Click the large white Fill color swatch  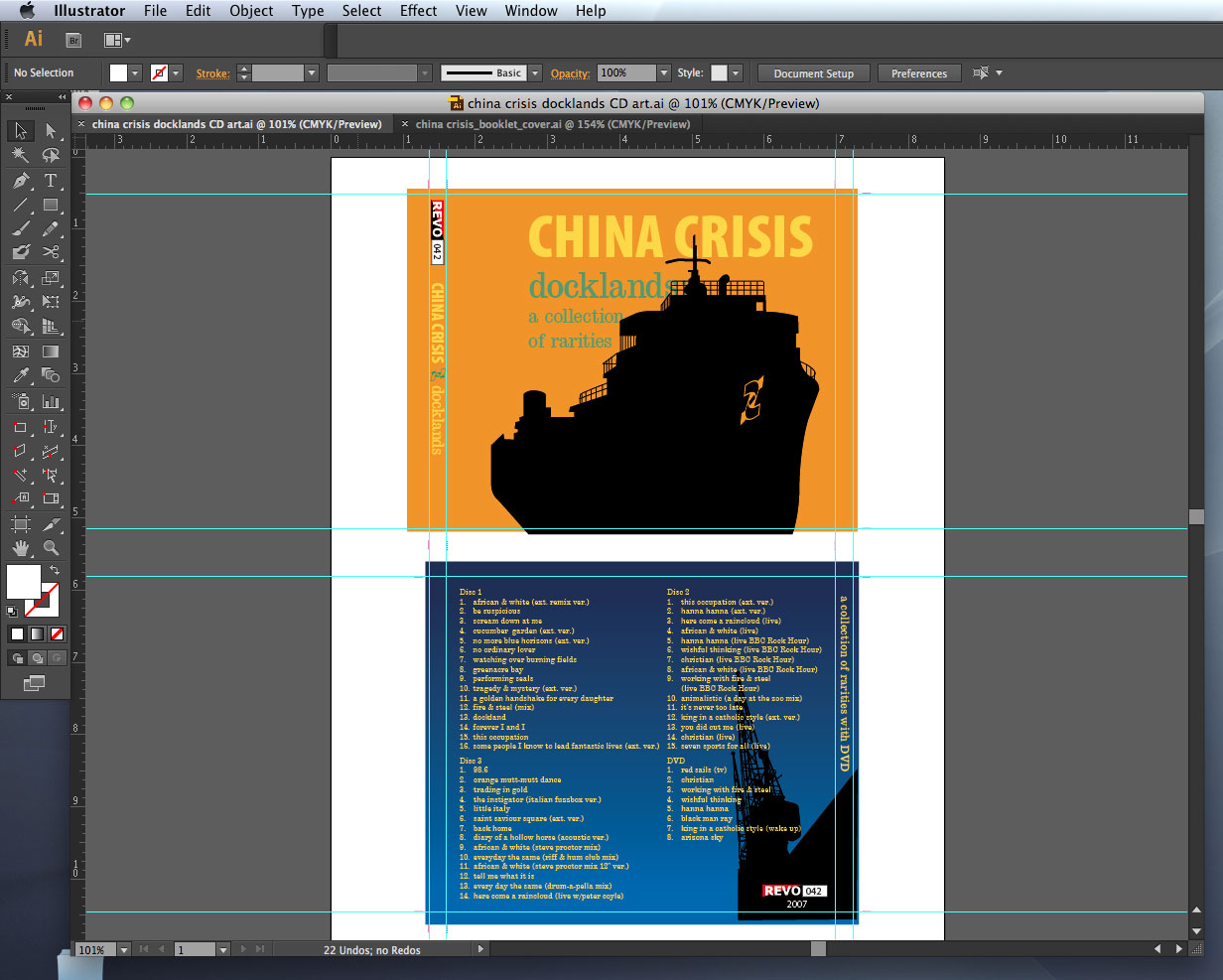click(23, 581)
